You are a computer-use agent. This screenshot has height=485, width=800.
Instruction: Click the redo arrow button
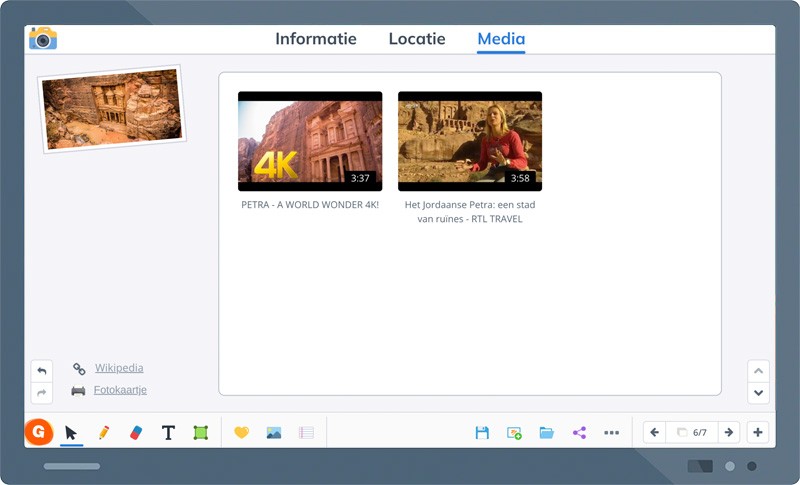point(42,392)
